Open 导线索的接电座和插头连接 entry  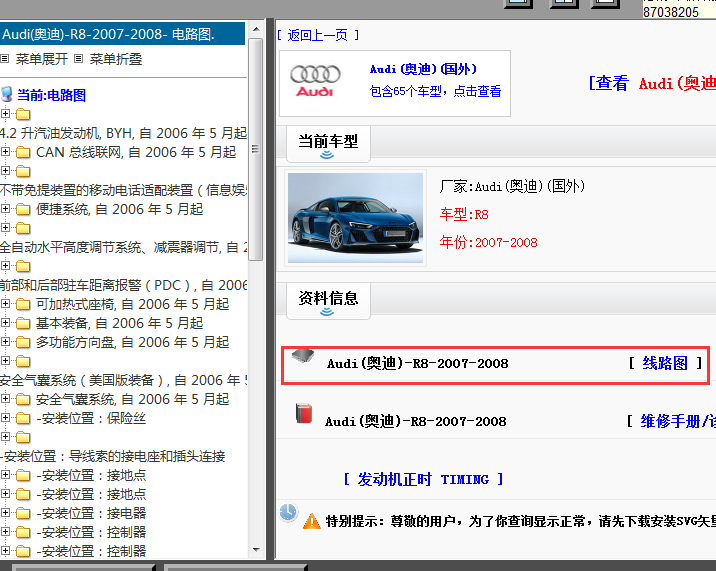[113, 456]
